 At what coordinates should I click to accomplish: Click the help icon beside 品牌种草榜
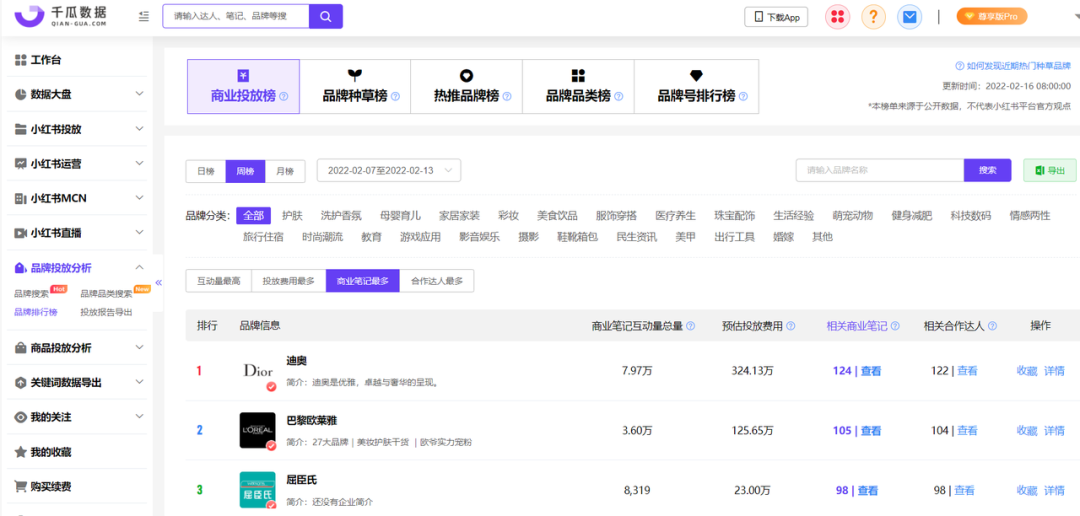point(395,97)
